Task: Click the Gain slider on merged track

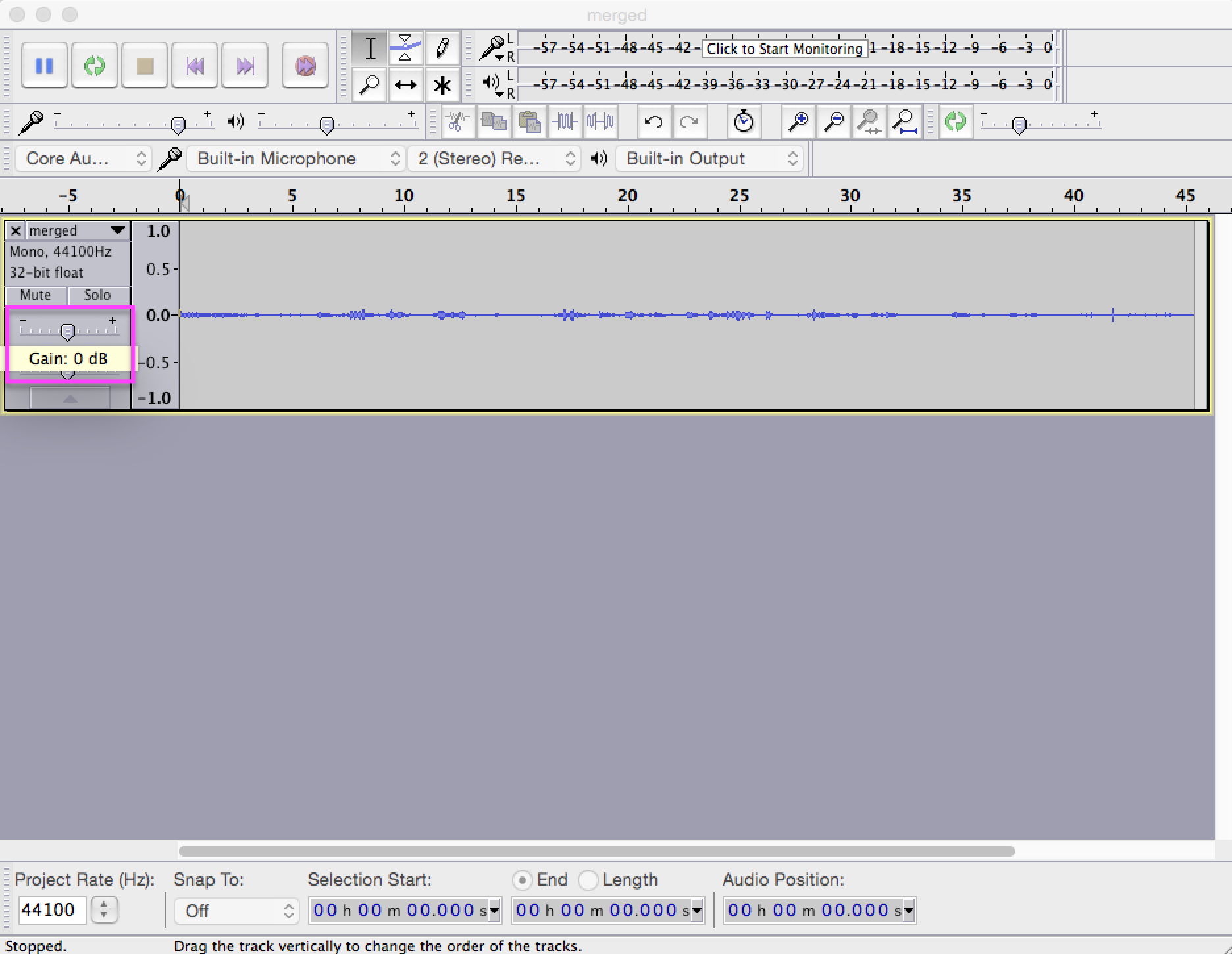Action: click(x=67, y=332)
